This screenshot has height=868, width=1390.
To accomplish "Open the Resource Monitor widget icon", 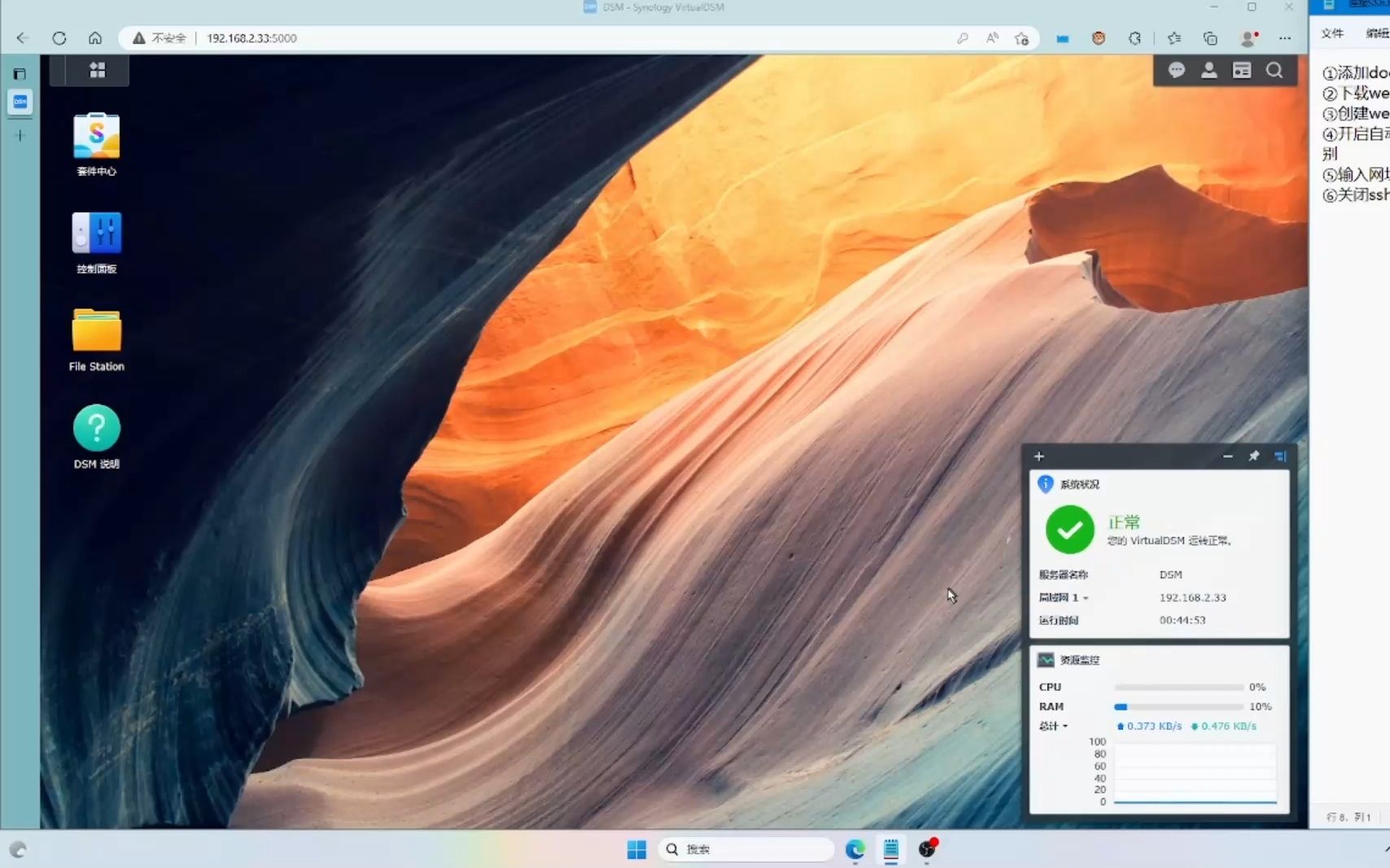I will point(1046,660).
